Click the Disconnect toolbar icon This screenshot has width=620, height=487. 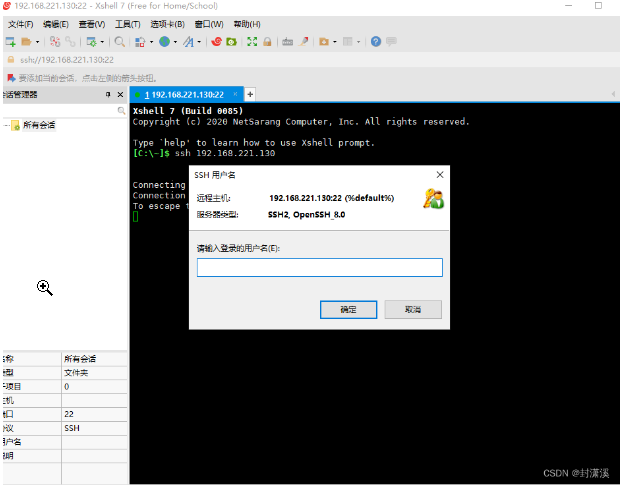click(55, 42)
